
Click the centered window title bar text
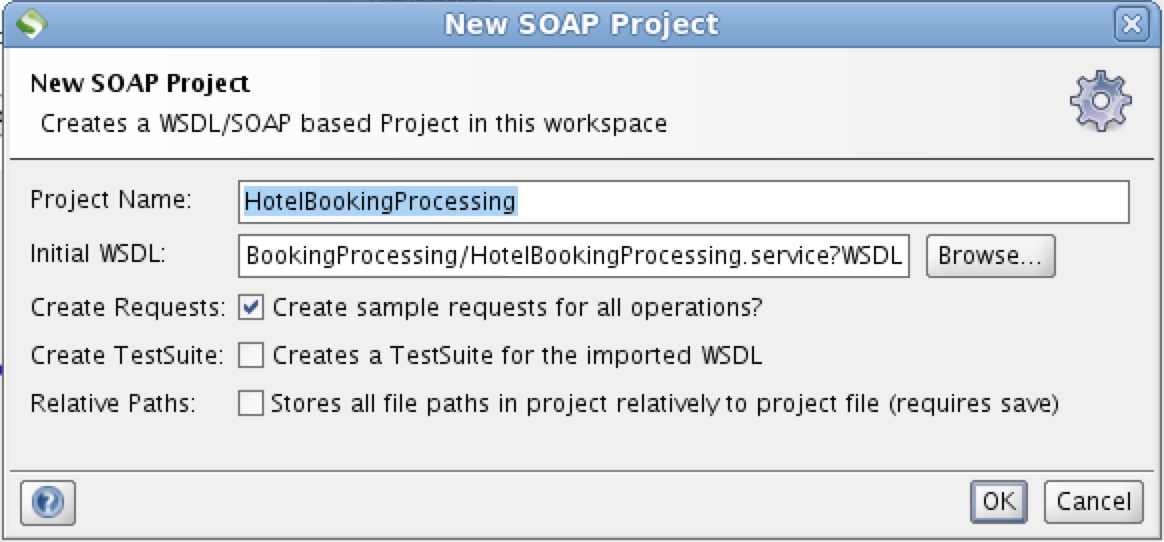click(581, 23)
